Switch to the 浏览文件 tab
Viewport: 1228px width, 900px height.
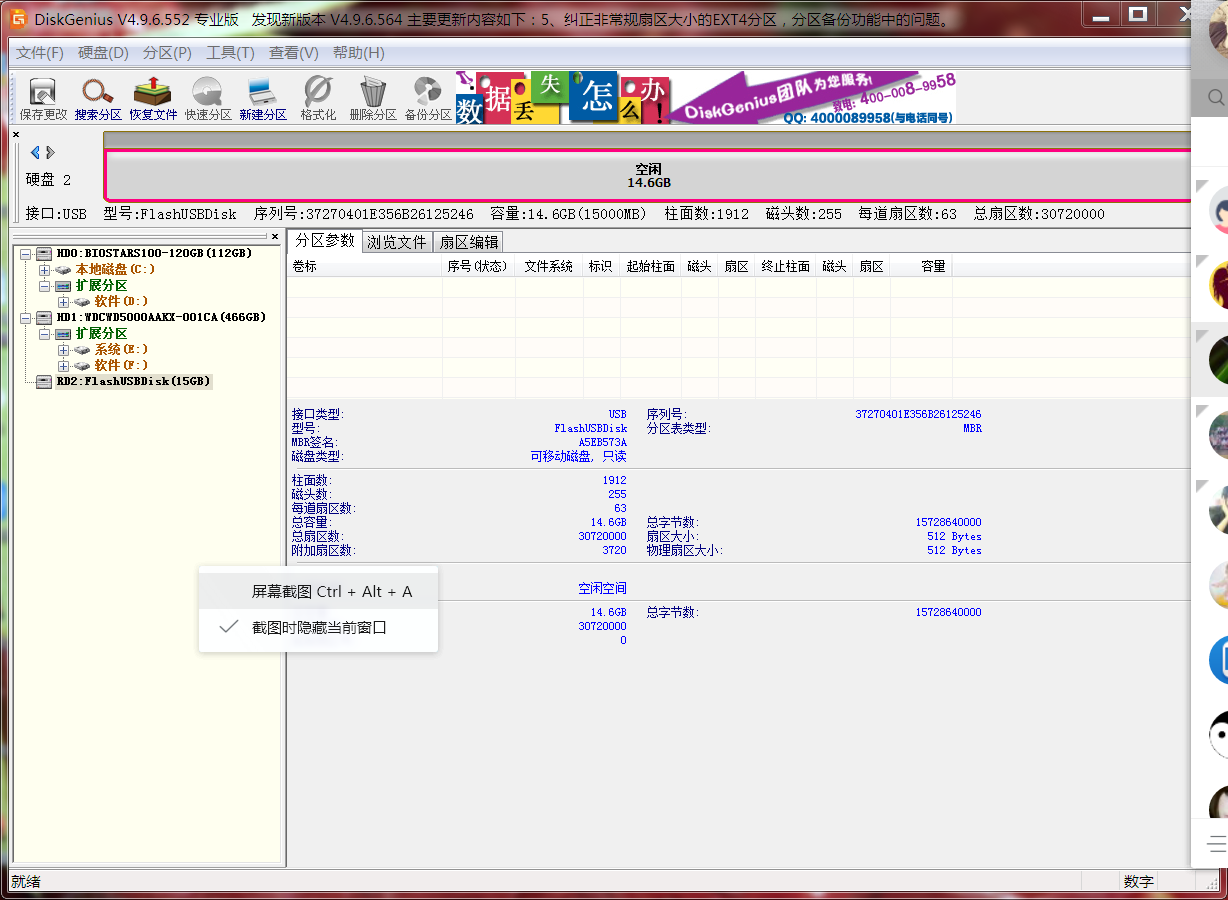pyautogui.click(x=397, y=242)
